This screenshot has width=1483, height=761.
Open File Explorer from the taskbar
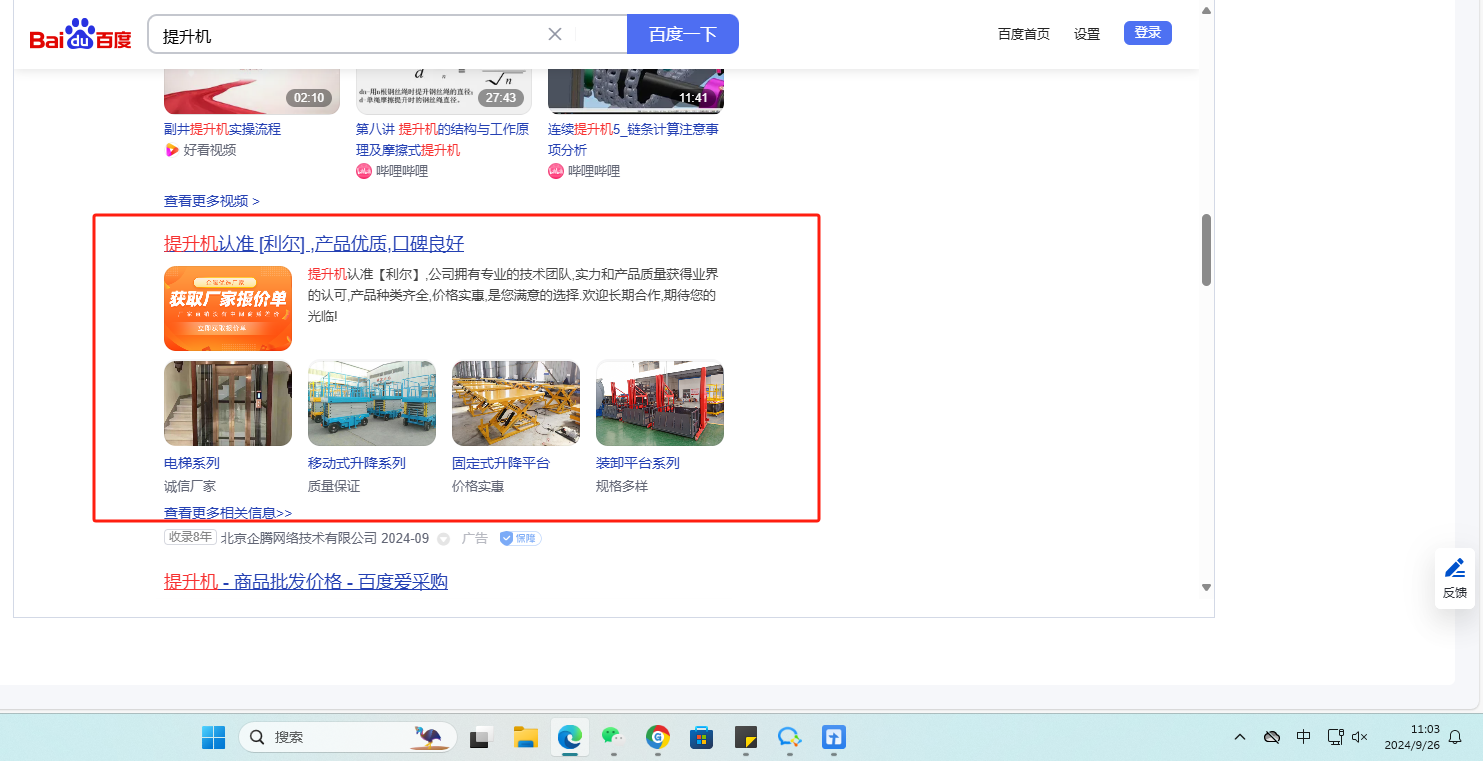click(x=526, y=737)
